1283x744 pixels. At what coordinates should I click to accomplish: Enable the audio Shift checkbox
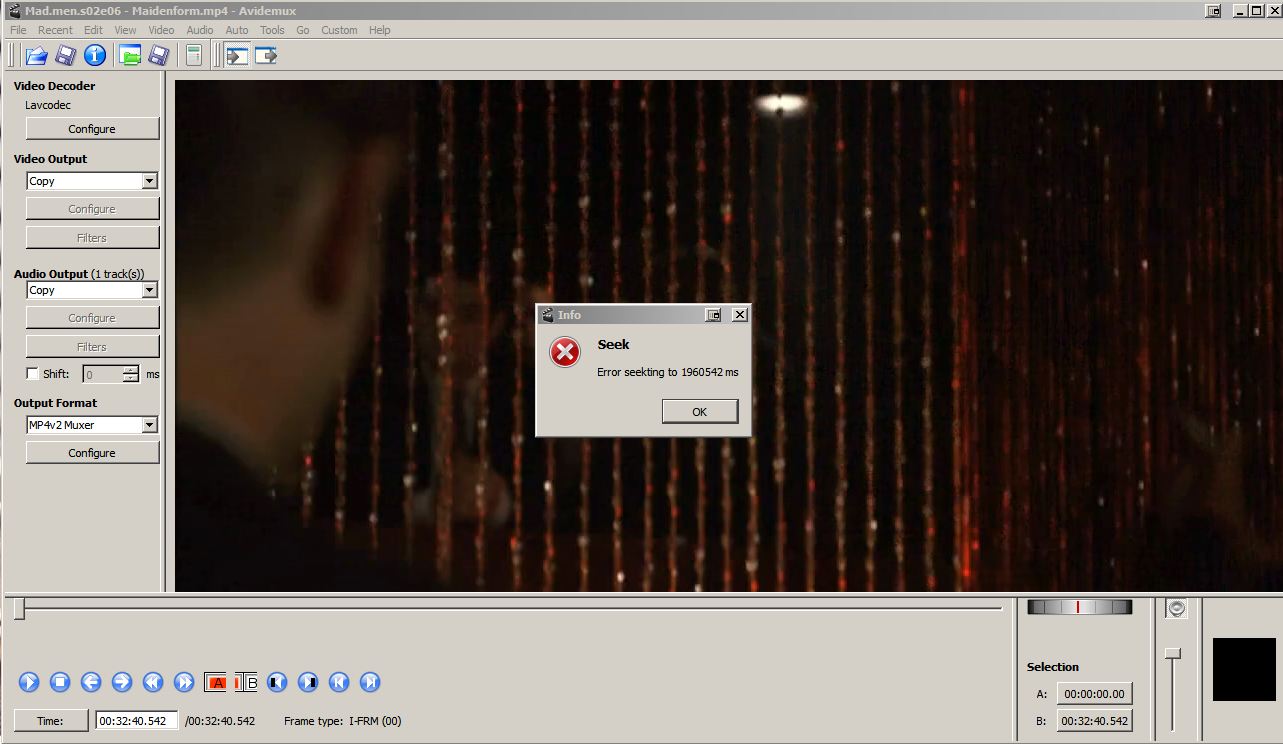click(x=32, y=374)
